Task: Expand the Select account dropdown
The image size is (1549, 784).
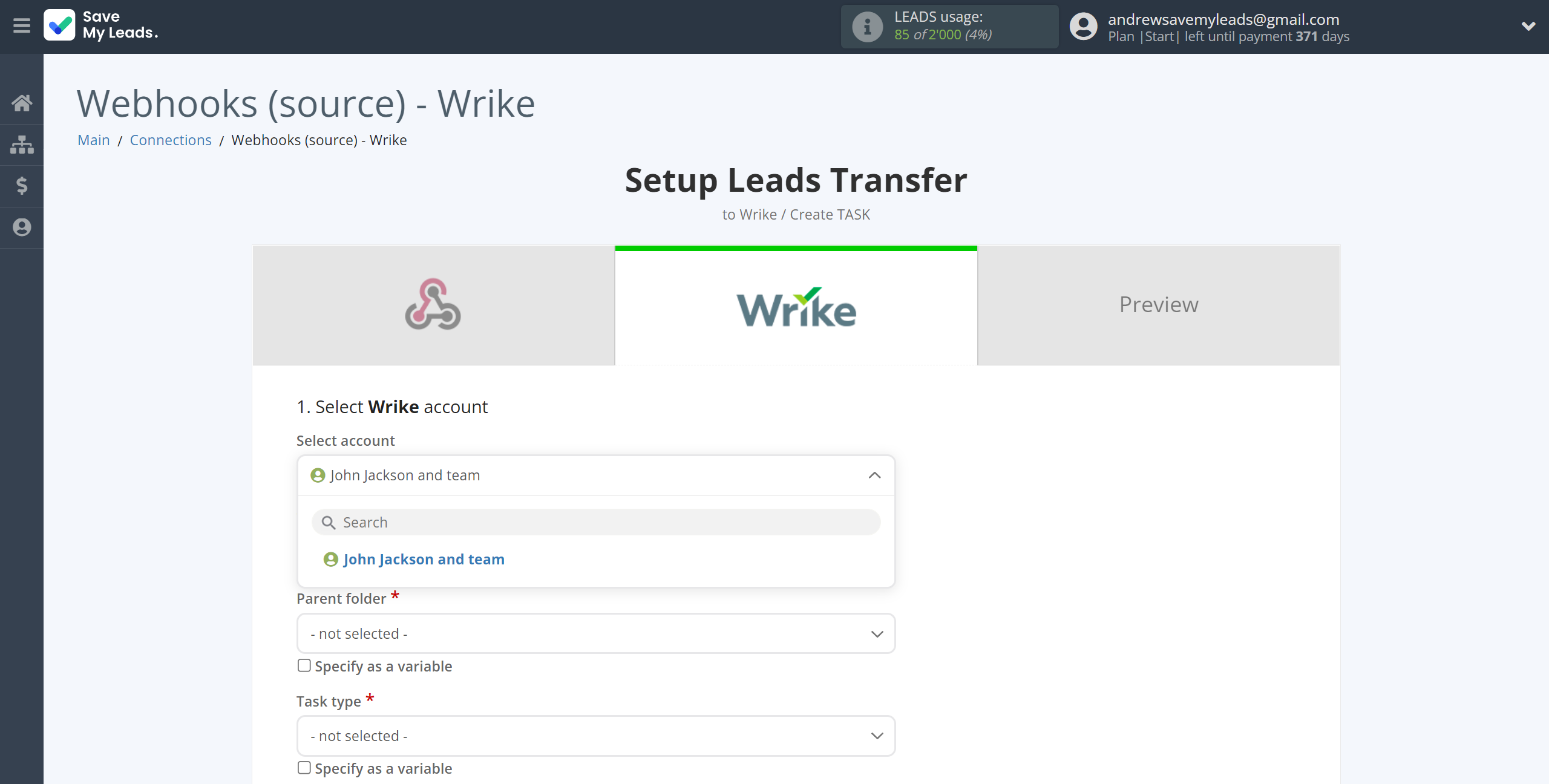Action: 596,475
